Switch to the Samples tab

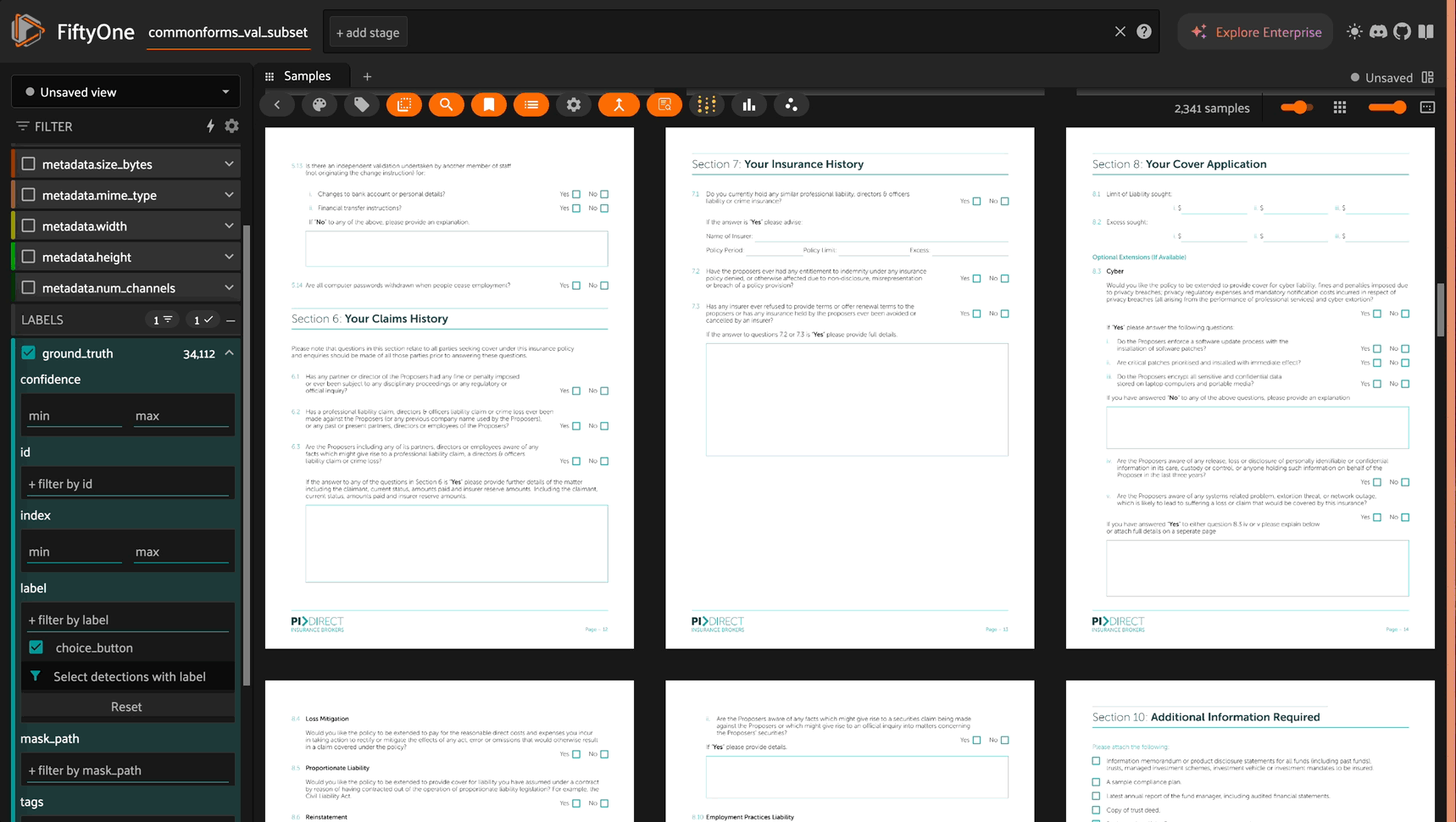click(x=307, y=76)
